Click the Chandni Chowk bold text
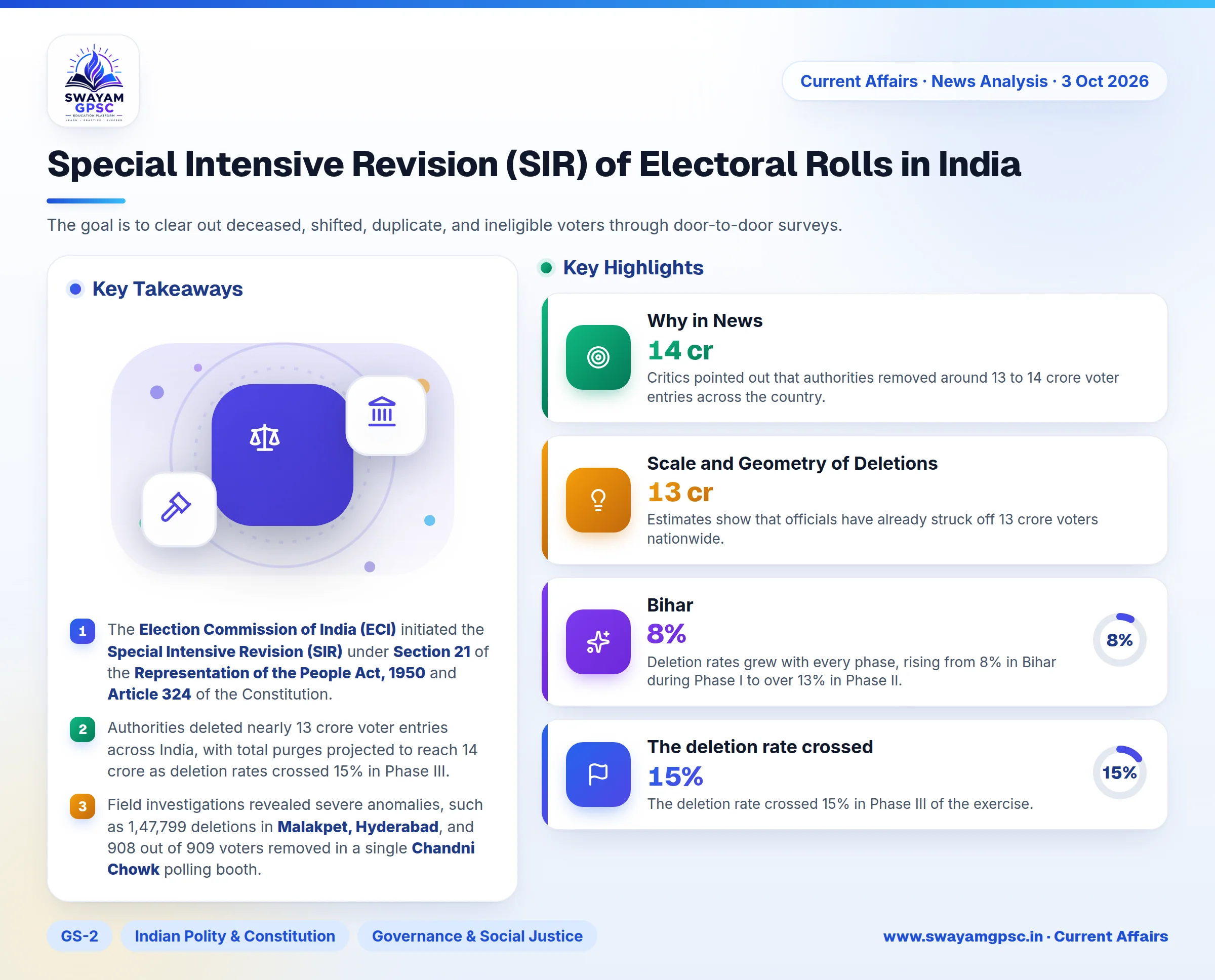Viewport: 1215px width, 980px height. click(x=291, y=859)
